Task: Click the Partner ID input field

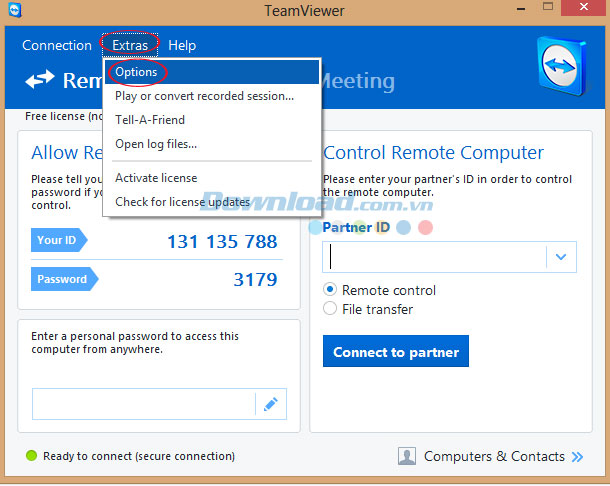Action: (x=434, y=257)
